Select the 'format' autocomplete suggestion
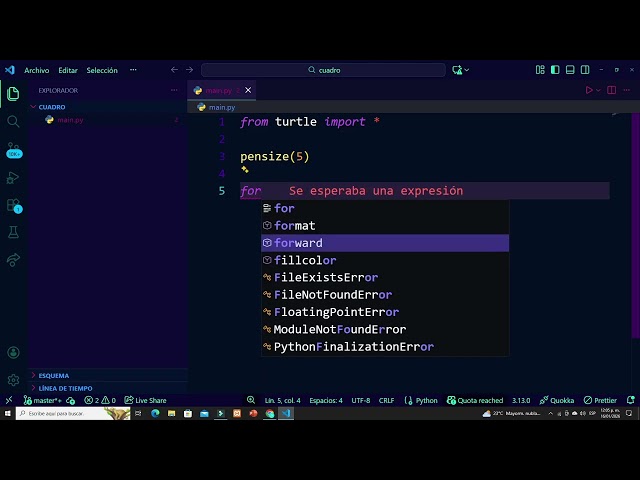Screen dimensions: 640x480 [x=385, y=226]
